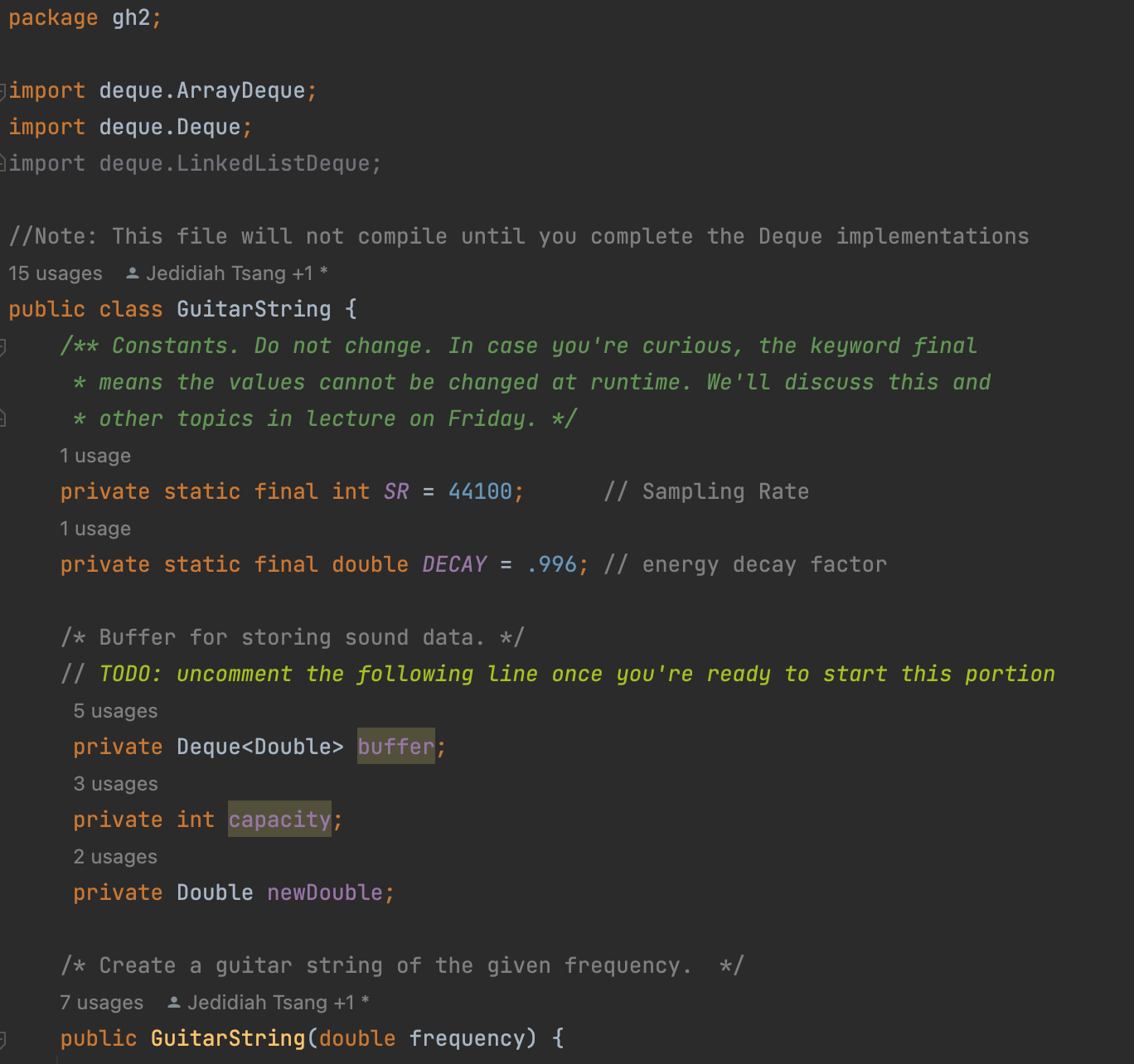Show the 15 usages of GuitarString class
This screenshot has width=1134, height=1064.
click(x=56, y=273)
